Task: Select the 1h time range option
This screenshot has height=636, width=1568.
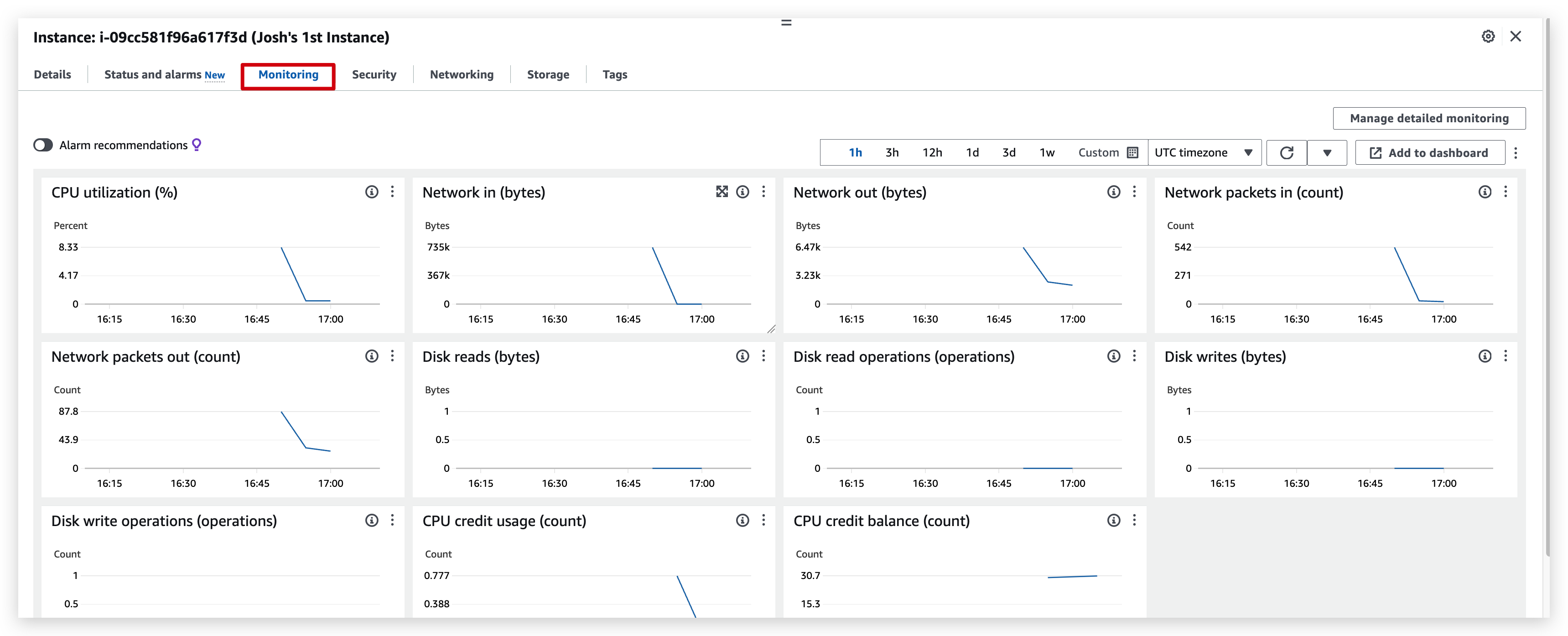Action: pyautogui.click(x=855, y=152)
